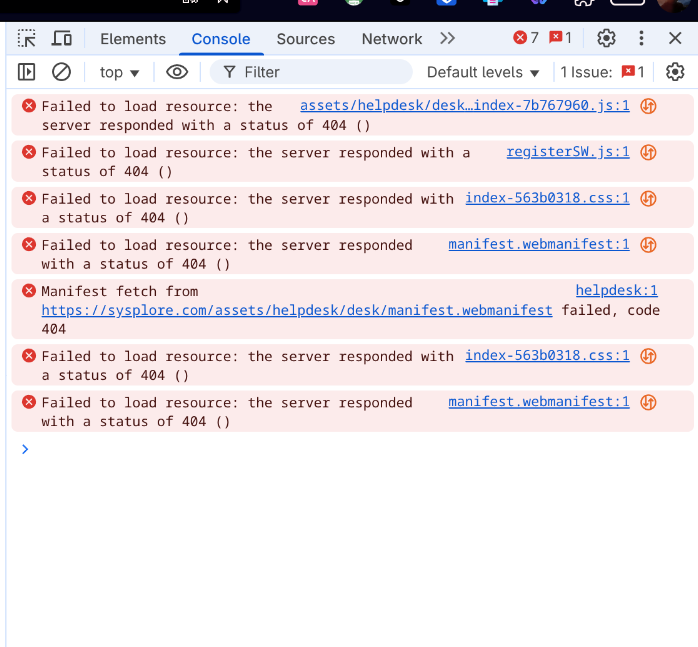Open the first index-563b0318.css:1 link
698x647 pixels.
point(547,198)
